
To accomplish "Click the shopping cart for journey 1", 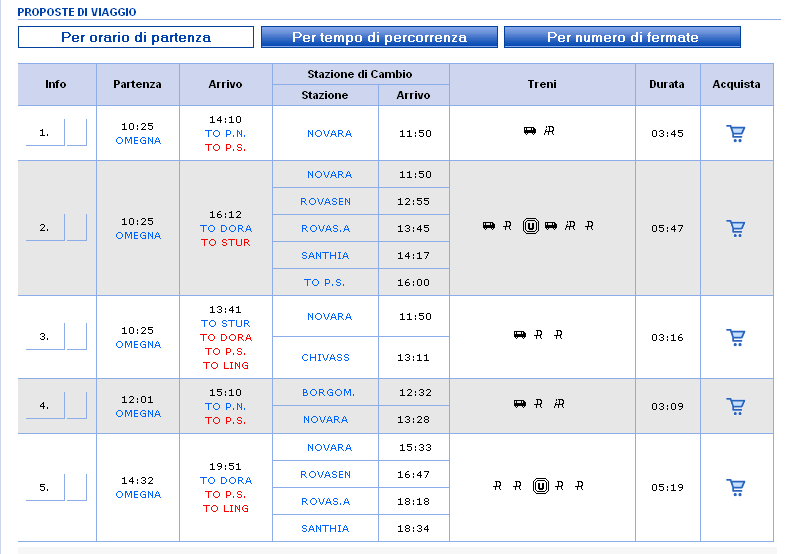I will 736,133.
